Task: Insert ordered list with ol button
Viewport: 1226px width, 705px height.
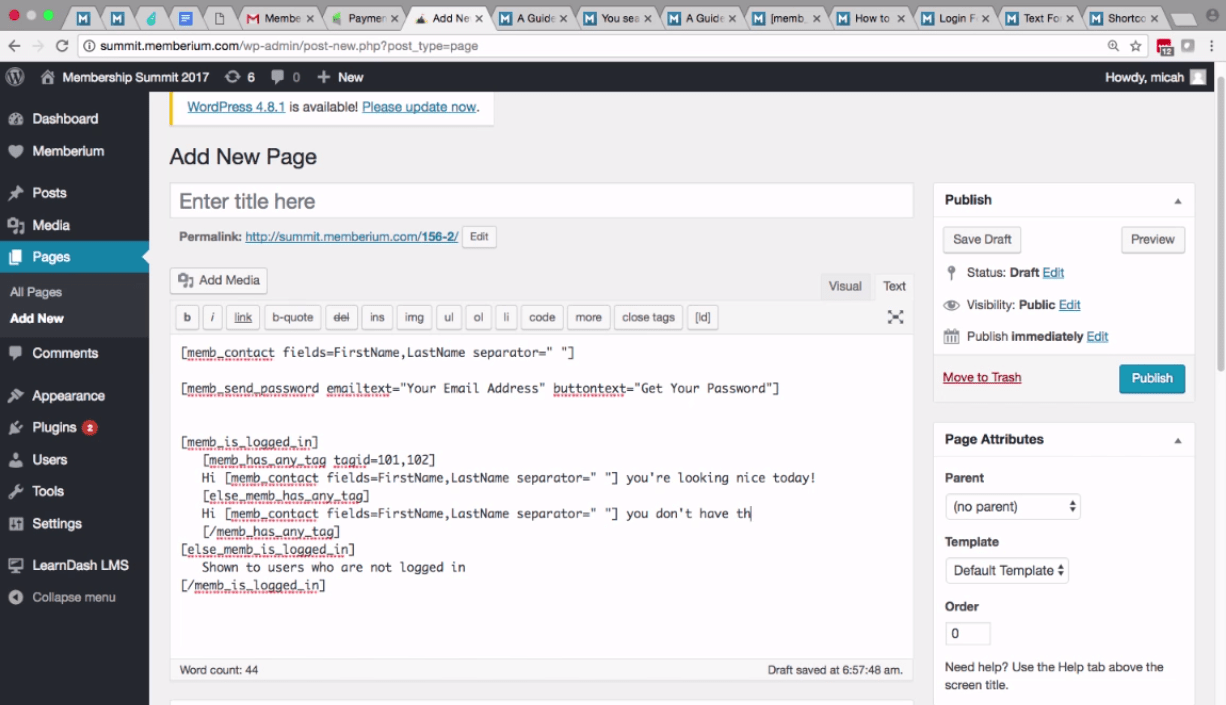Action: click(478, 317)
